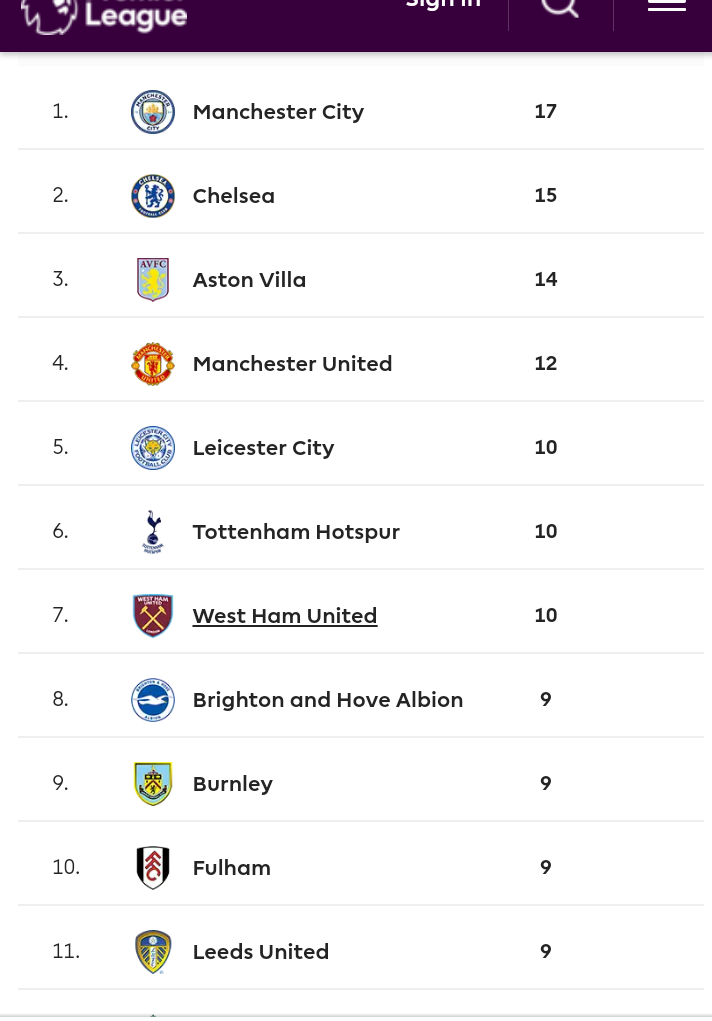This screenshot has height=1021, width=712.
Task: Click the Brighton seagull badge
Action: pos(153,700)
